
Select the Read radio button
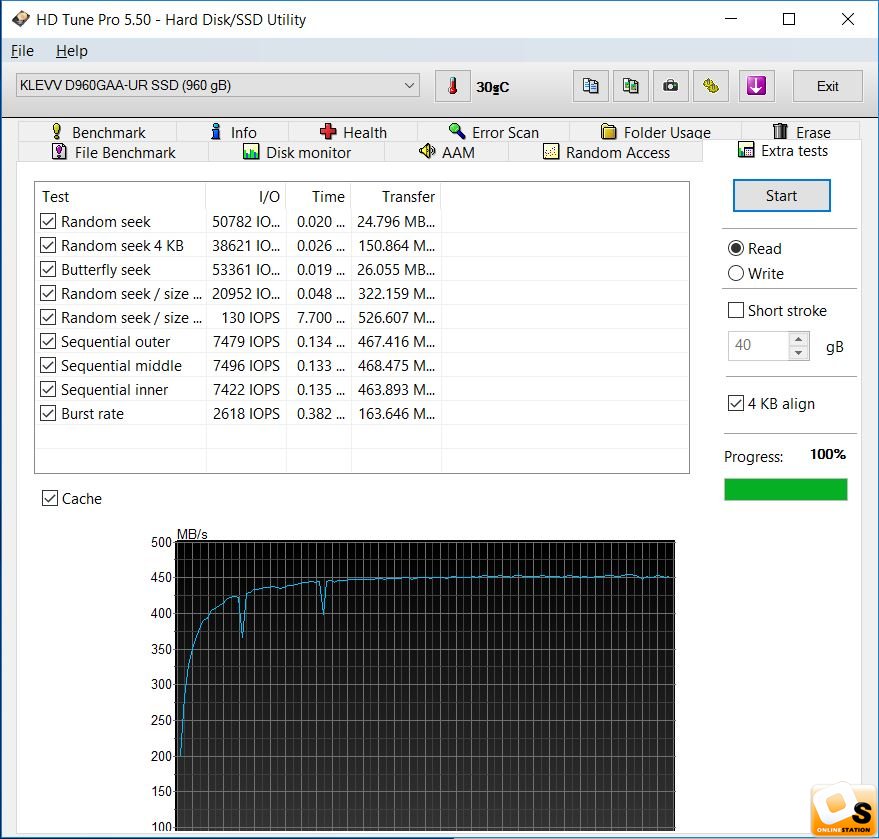pyautogui.click(x=735, y=248)
